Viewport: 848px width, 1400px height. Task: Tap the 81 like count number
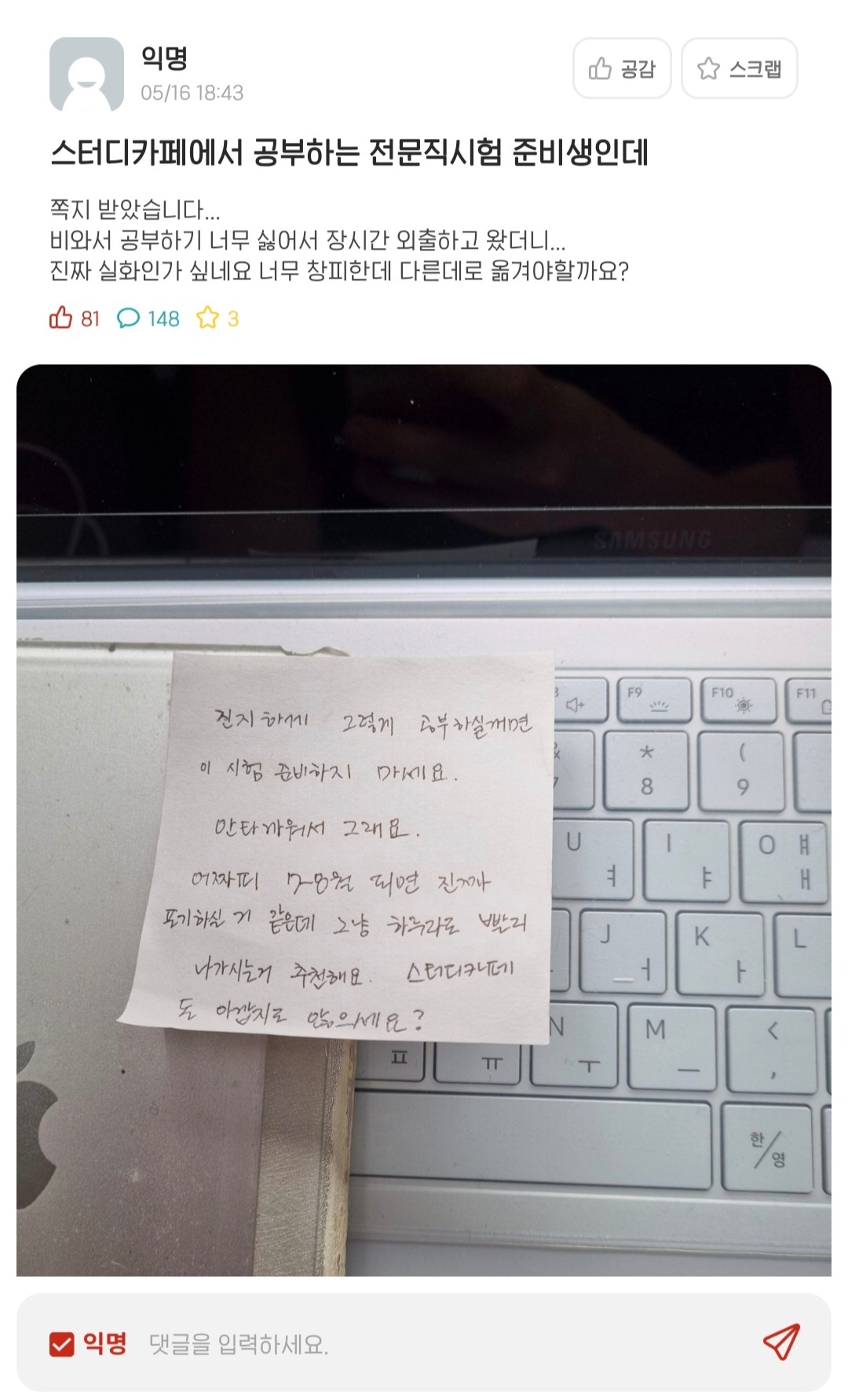(90, 319)
